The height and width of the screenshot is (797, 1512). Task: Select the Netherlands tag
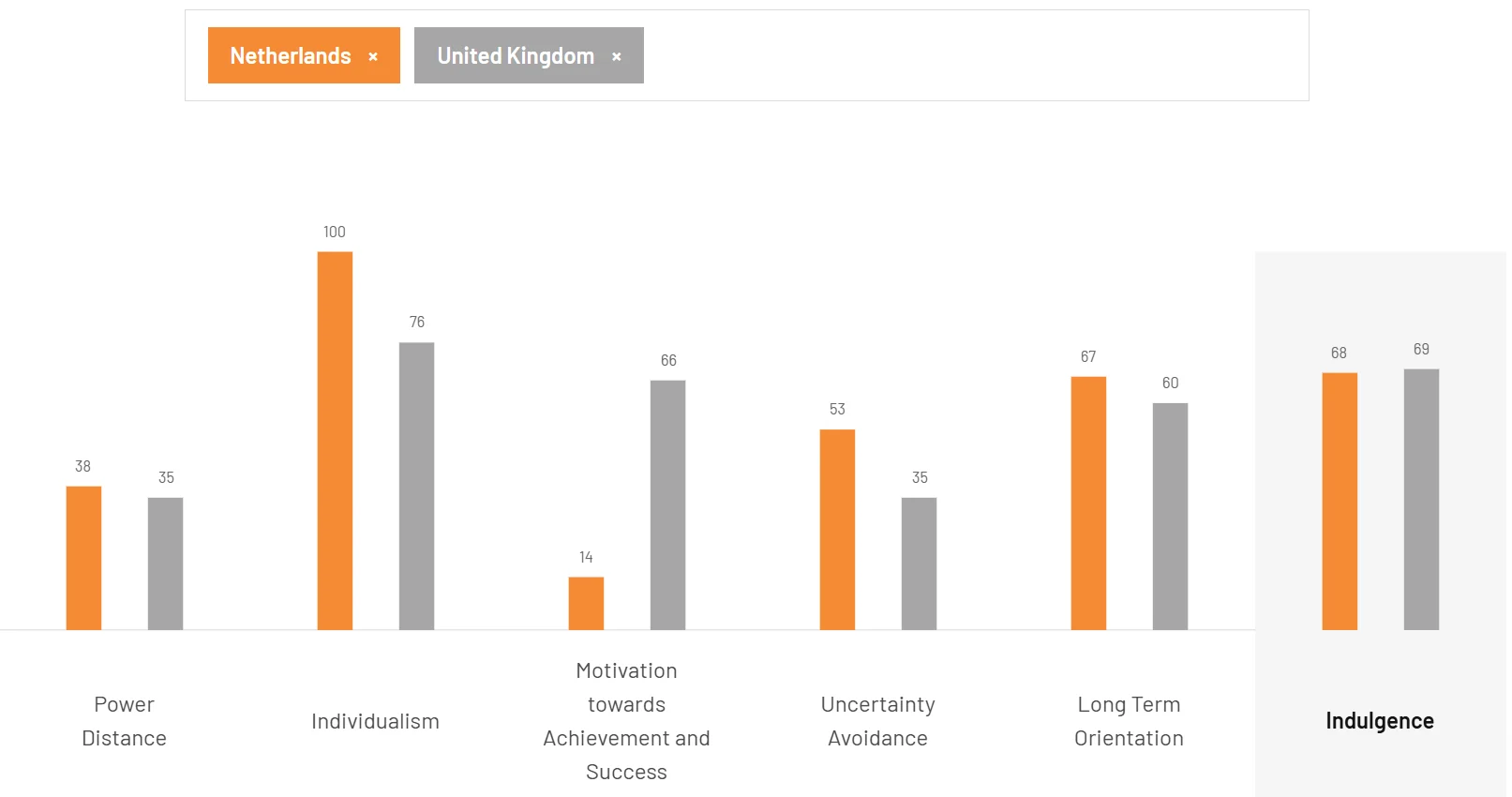[x=291, y=56]
